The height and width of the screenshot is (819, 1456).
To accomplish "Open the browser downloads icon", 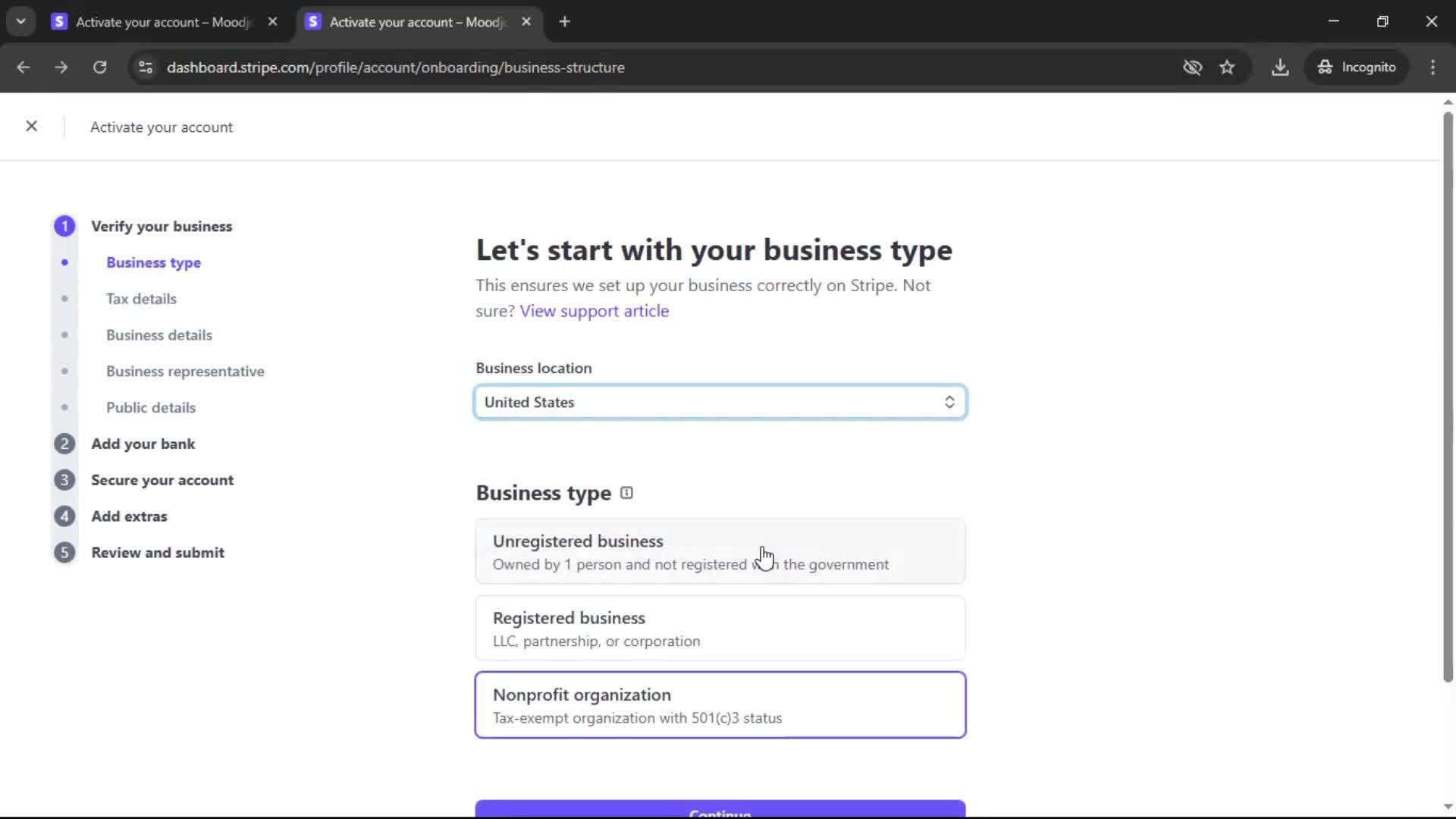I will point(1280,67).
